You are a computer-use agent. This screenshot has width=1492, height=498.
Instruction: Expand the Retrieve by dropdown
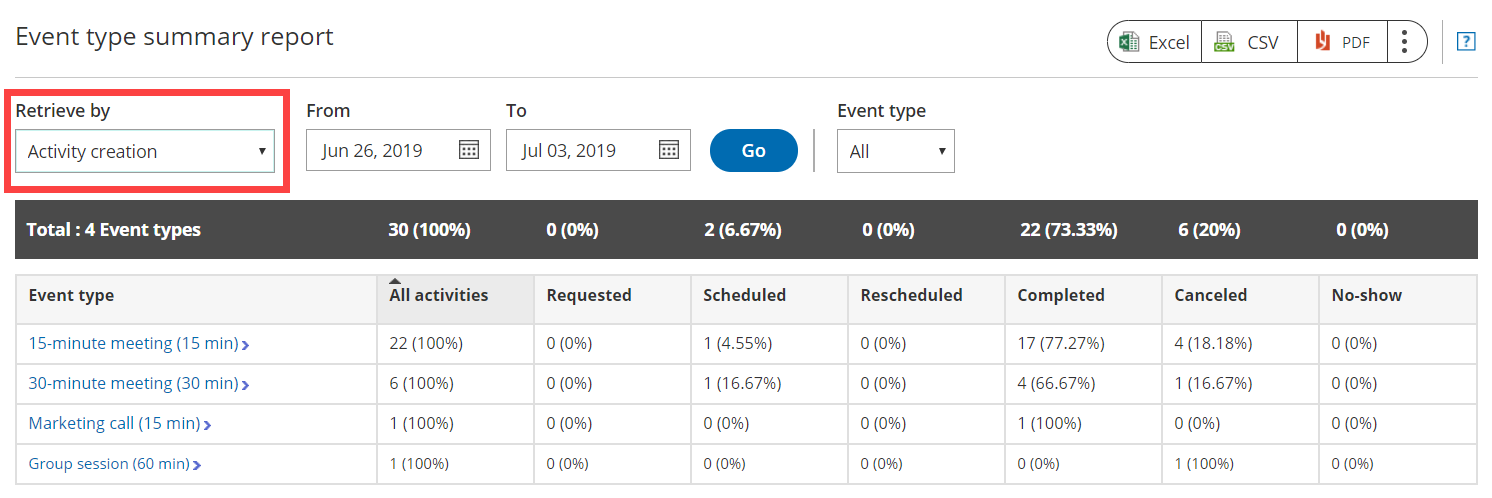coord(145,151)
